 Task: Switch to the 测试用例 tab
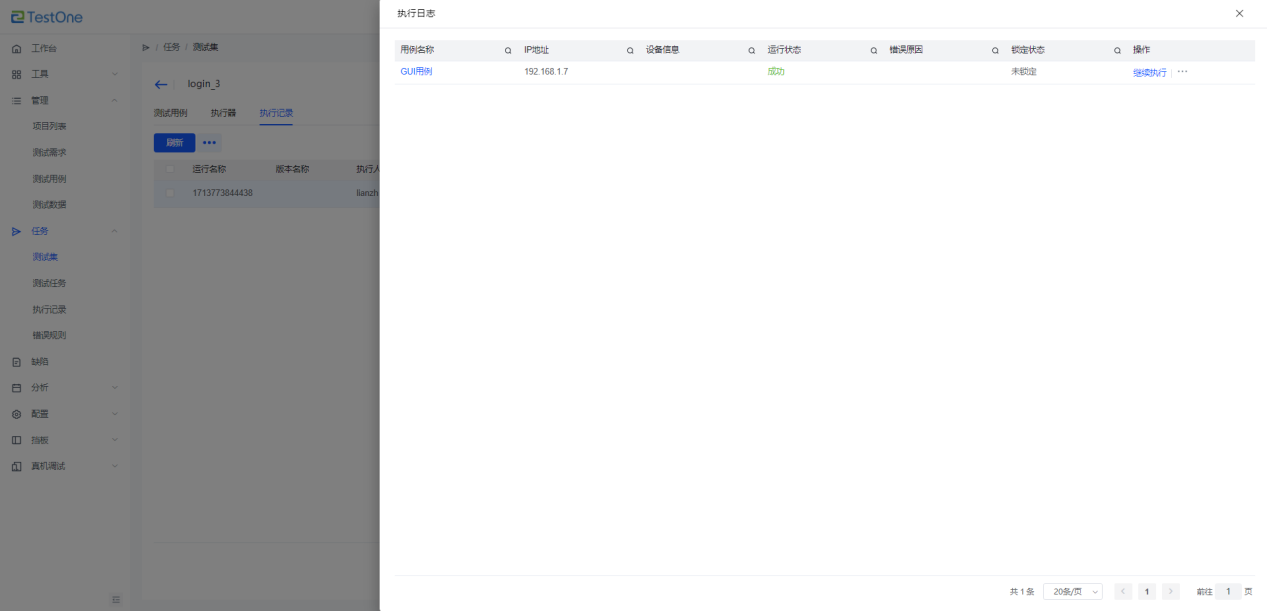click(170, 113)
